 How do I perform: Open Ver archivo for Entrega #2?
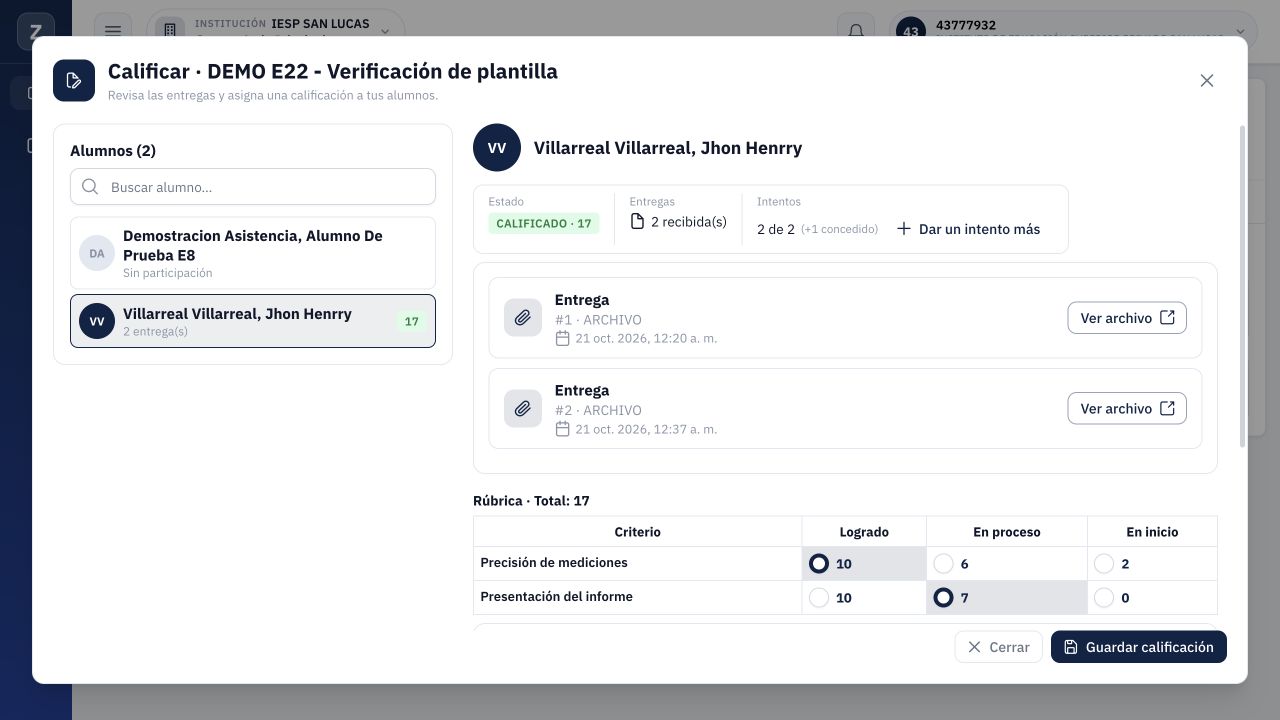coord(1127,409)
